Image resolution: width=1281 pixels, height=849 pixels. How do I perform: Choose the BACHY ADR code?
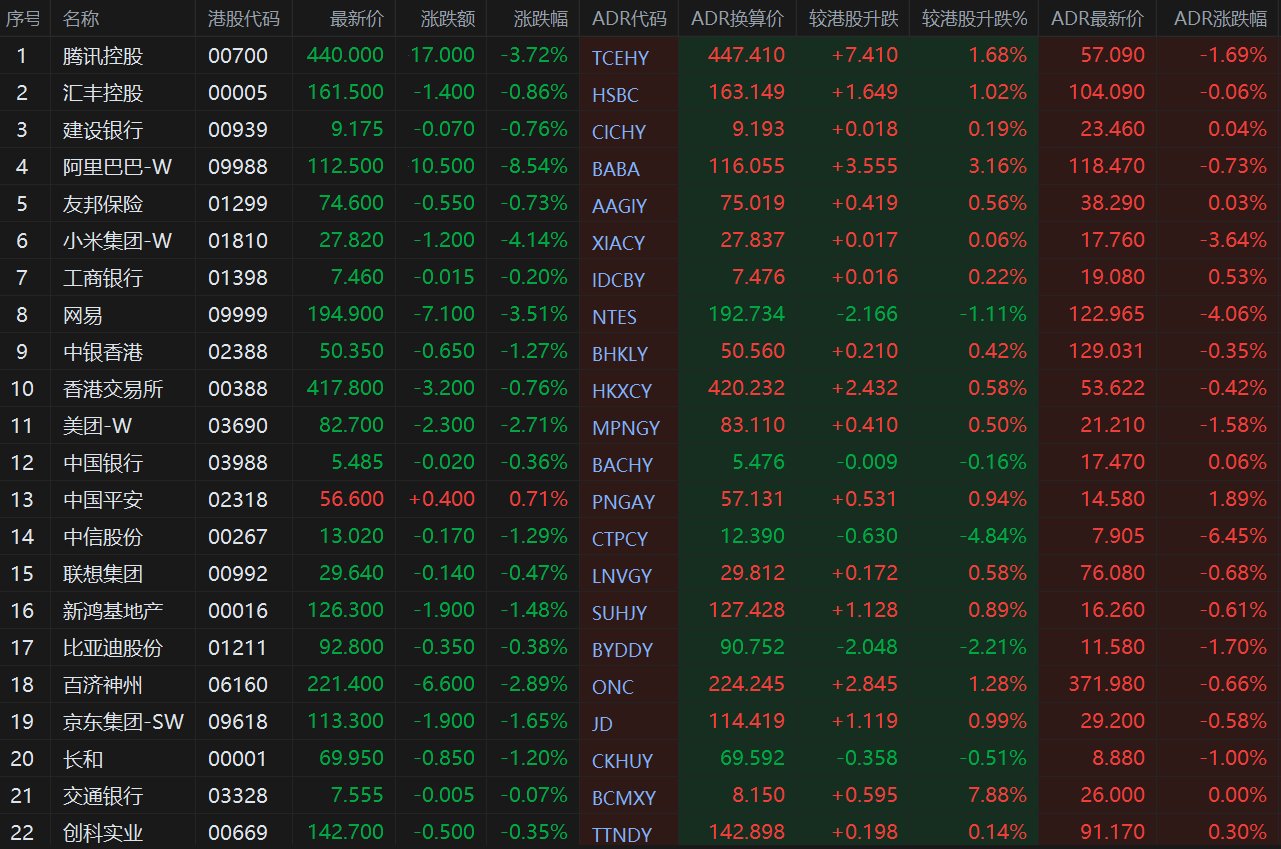coord(622,465)
